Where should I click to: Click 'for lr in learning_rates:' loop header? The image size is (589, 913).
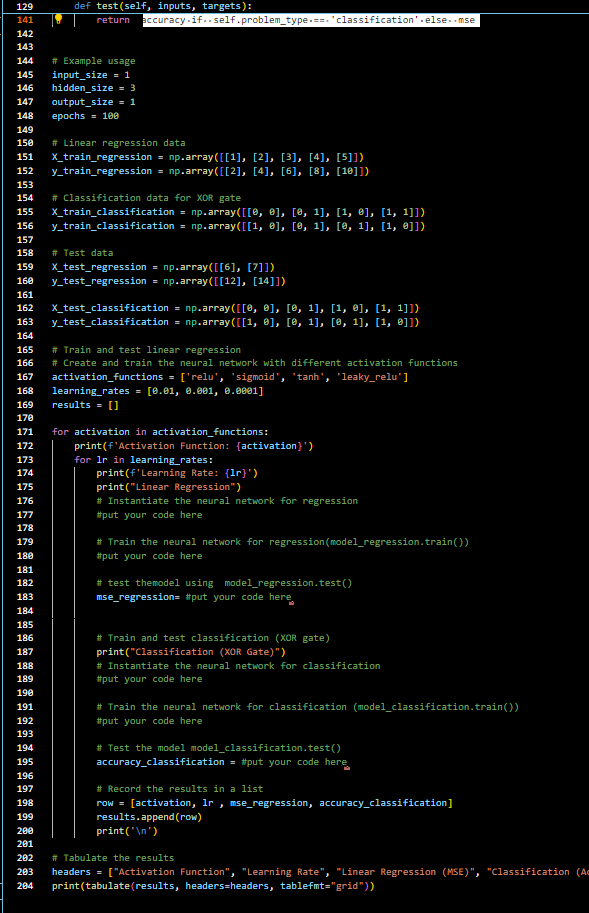[x=144, y=460]
